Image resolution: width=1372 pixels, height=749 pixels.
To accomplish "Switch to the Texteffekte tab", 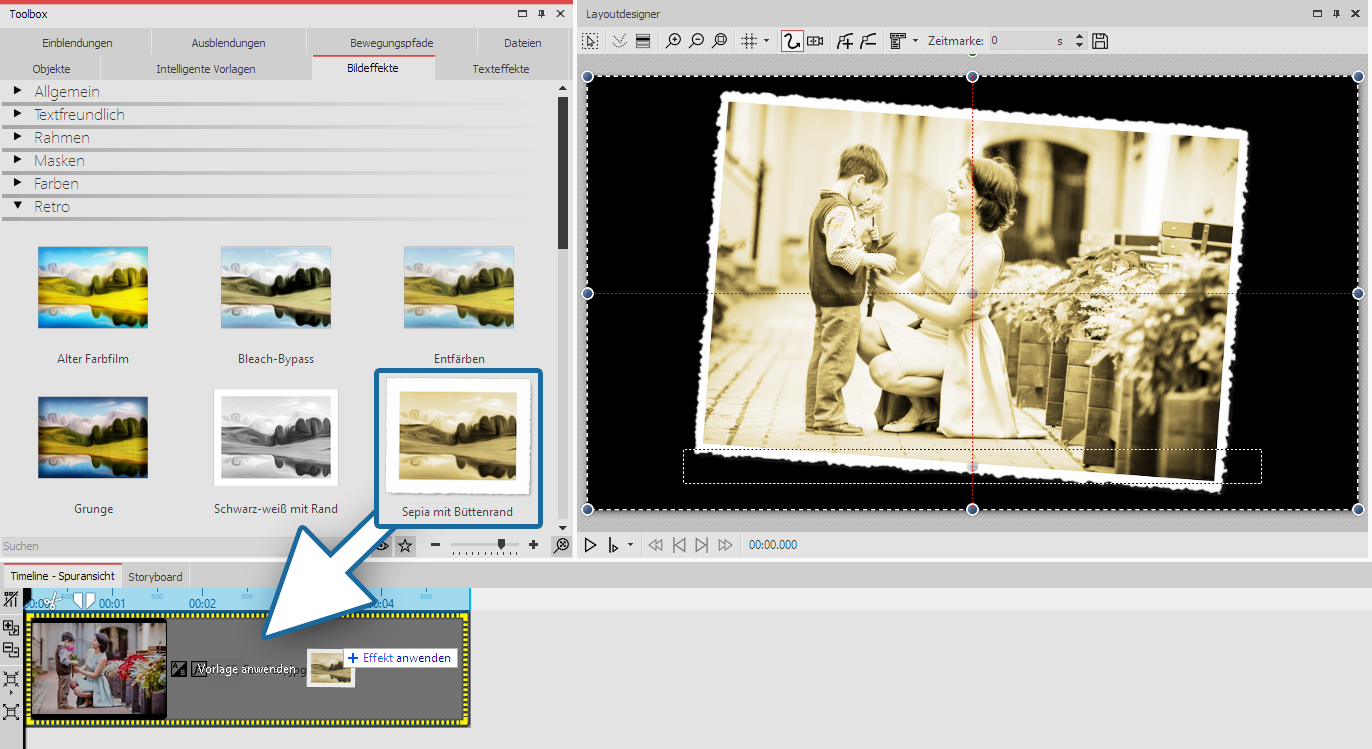I will pyautogui.click(x=501, y=69).
